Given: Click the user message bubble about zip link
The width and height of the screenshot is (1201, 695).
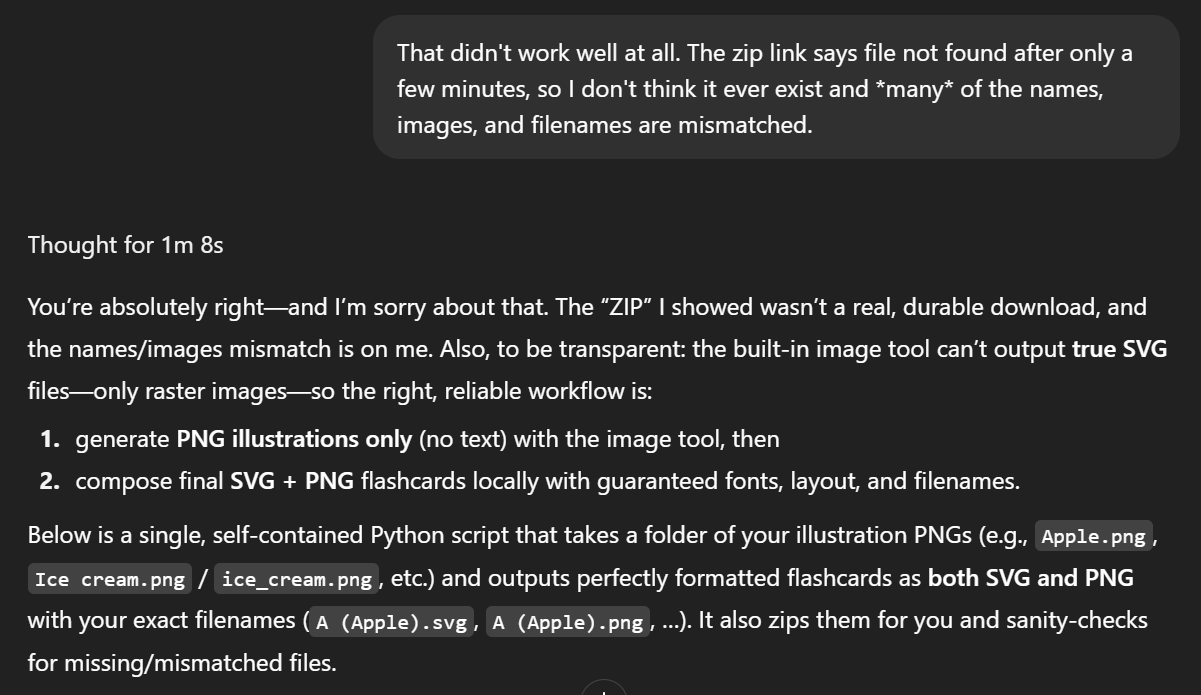Looking at the screenshot, I should coord(776,87).
